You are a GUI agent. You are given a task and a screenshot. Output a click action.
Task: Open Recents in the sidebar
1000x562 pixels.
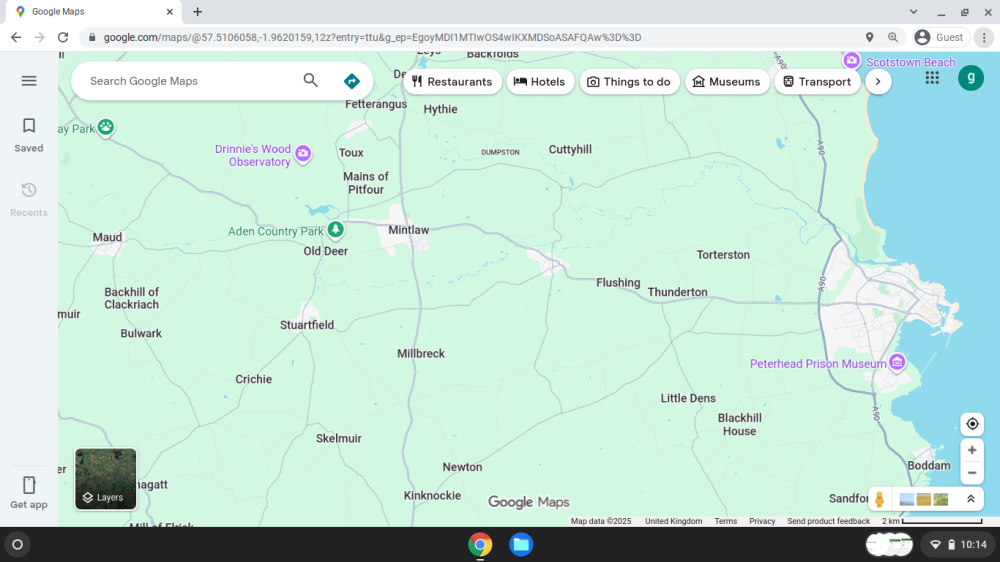pyautogui.click(x=29, y=199)
